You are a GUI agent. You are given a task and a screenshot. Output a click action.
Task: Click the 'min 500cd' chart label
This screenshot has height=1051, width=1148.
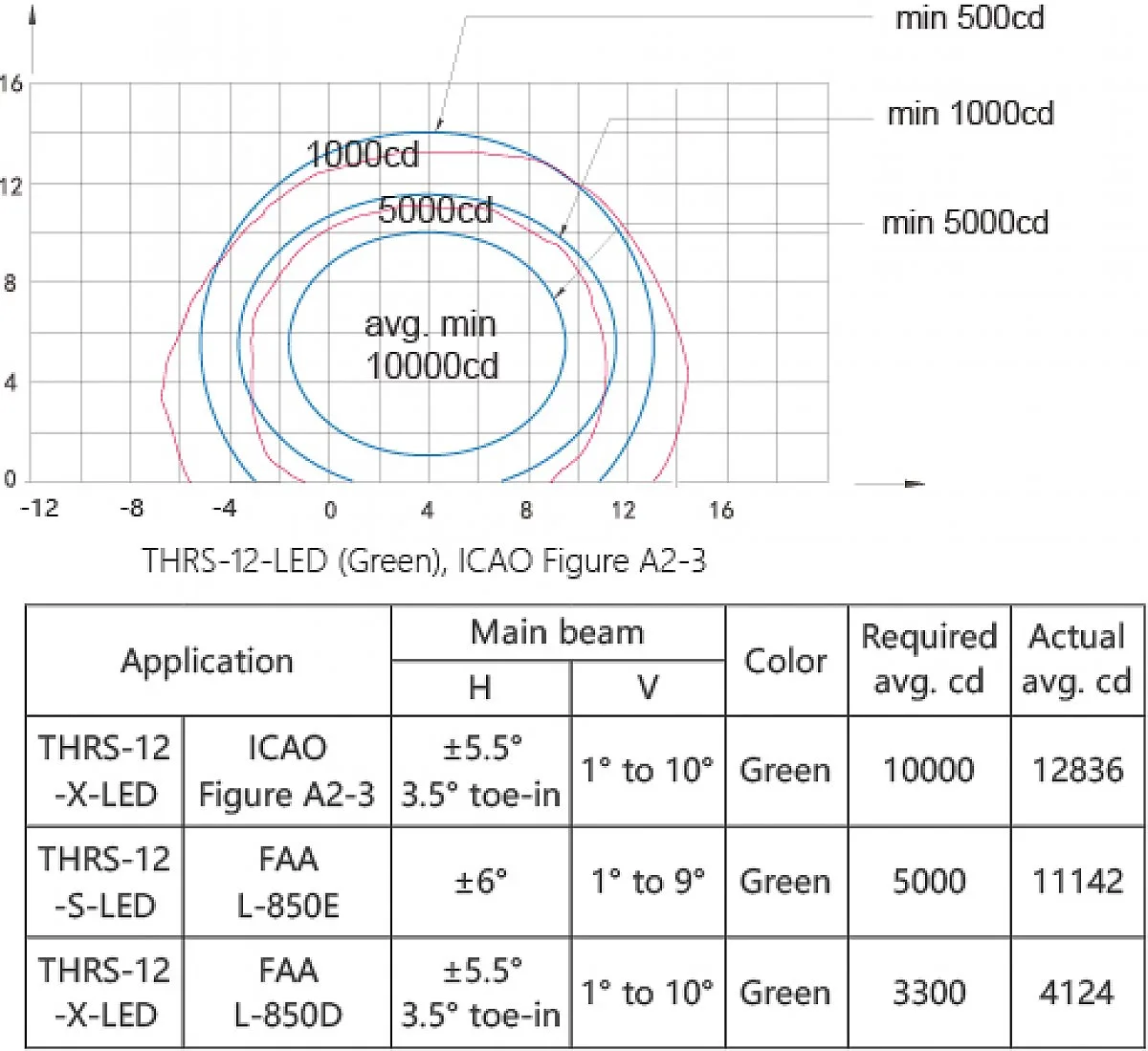tap(969, 18)
